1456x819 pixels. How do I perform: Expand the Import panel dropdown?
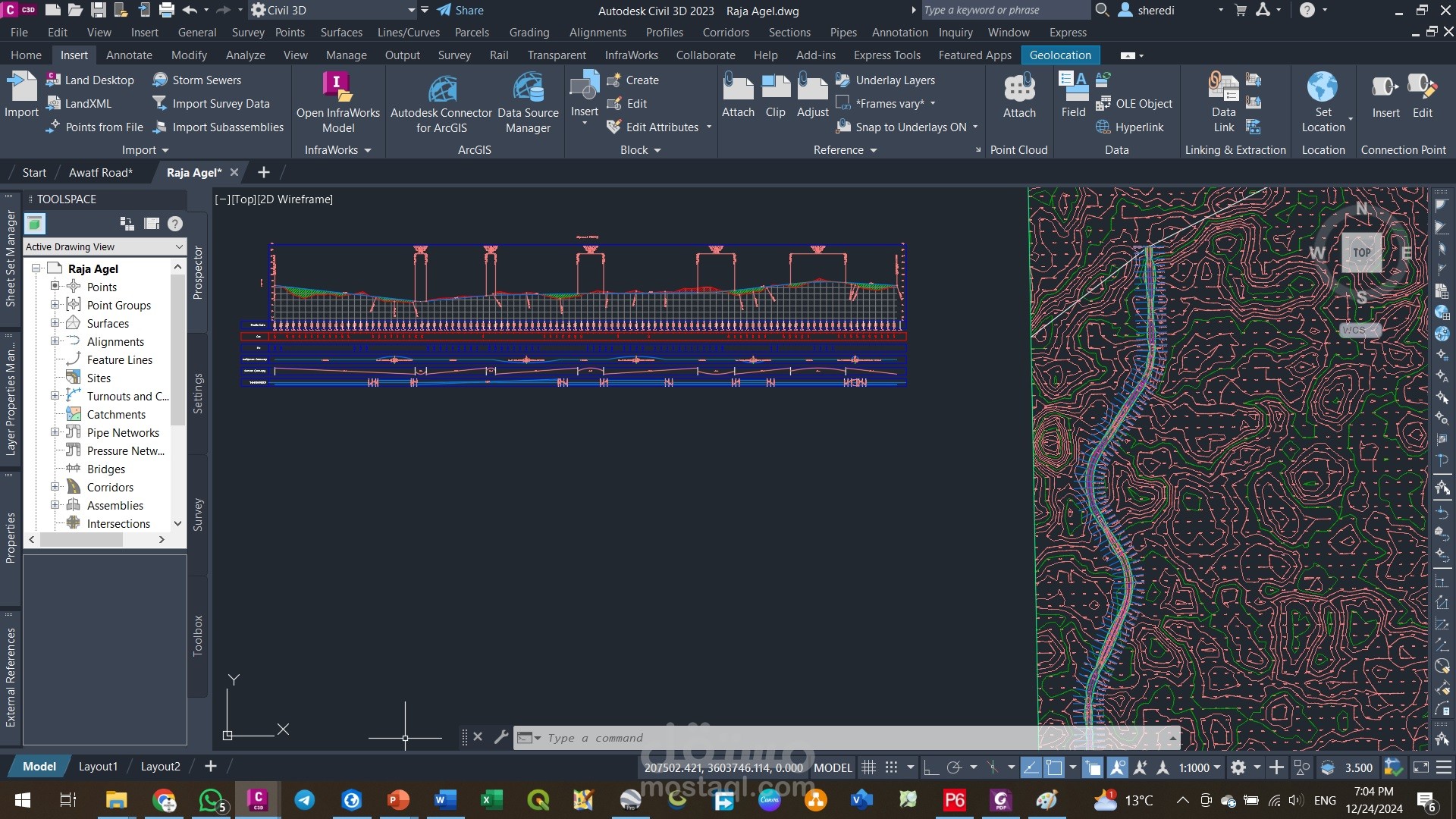coord(145,149)
